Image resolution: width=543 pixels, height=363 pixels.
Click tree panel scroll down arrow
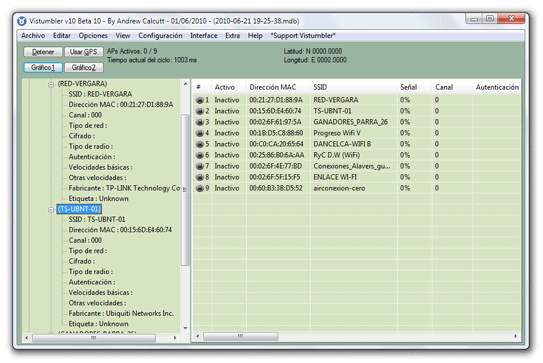click(185, 328)
